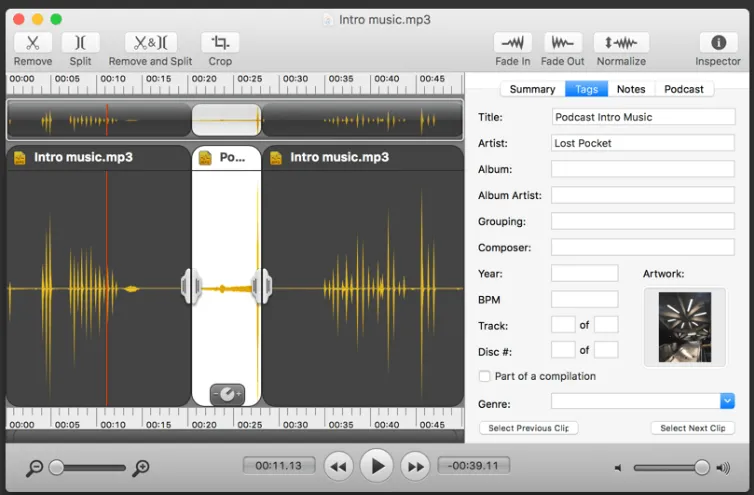Screen dimensions: 754x495
Task: Activate the Crop tool
Action: pyautogui.click(x=220, y=43)
